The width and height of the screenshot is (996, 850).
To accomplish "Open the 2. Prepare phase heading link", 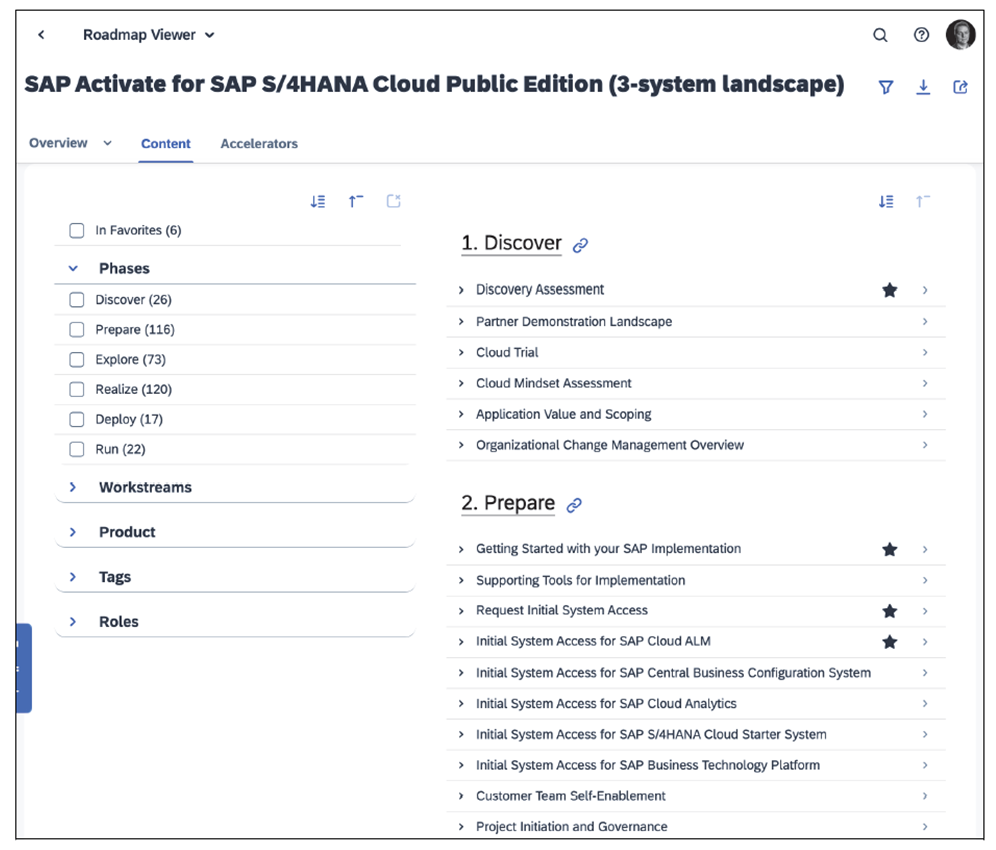I will pyautogui.click(x=508, y=503).
